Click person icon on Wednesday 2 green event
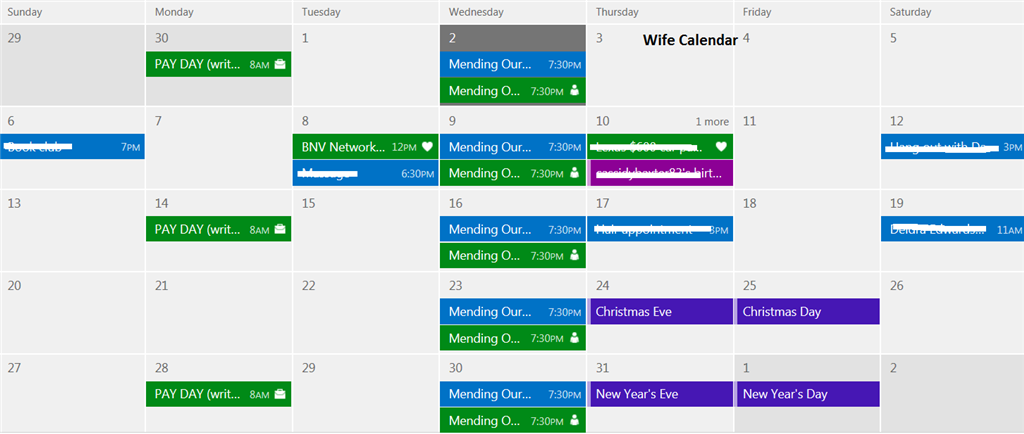Screen dimensions: 1024x434 click(x=575, y=90)
